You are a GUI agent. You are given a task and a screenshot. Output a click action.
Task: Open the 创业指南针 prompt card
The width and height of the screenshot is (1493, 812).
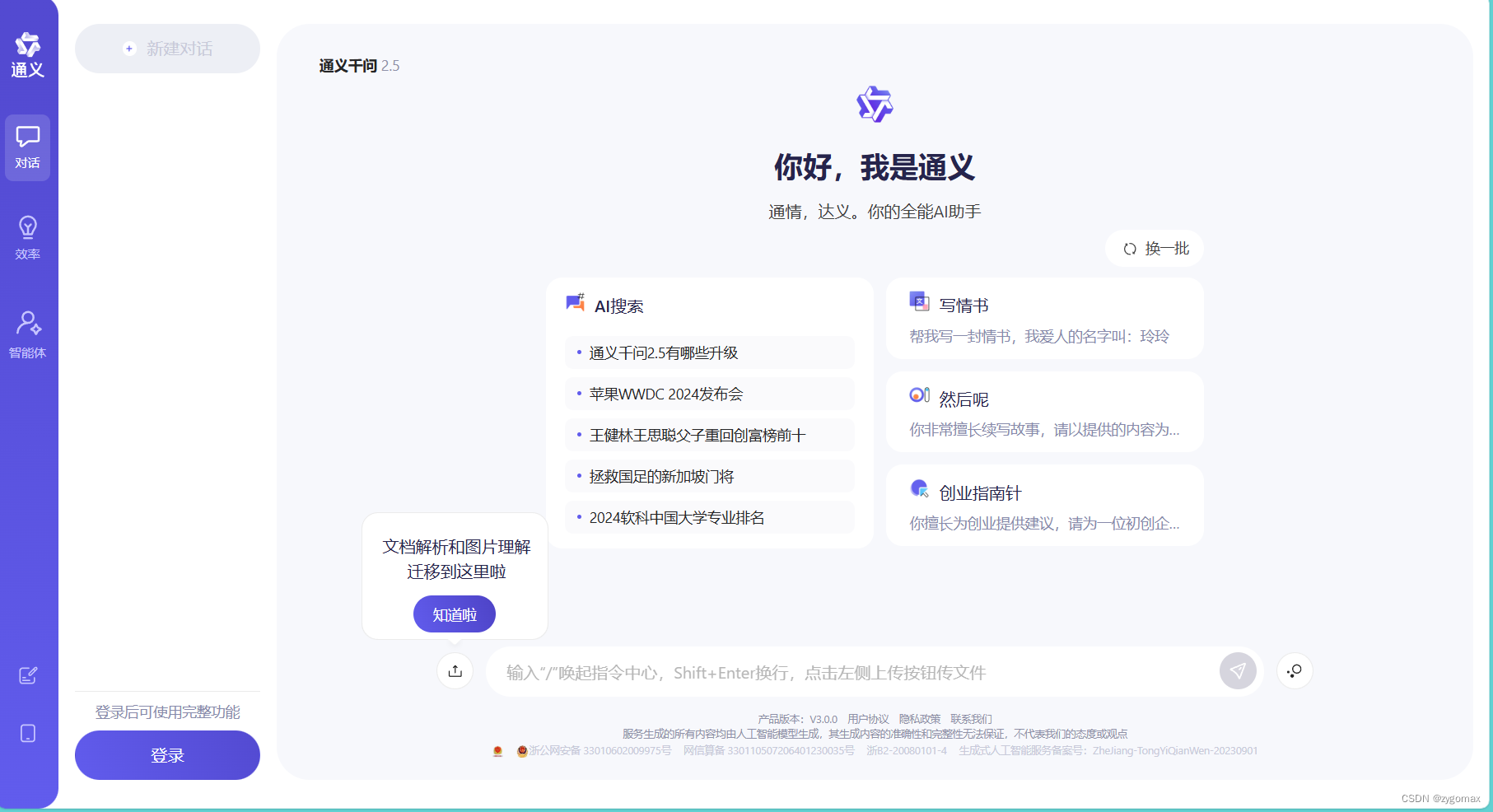[1044, 505]
